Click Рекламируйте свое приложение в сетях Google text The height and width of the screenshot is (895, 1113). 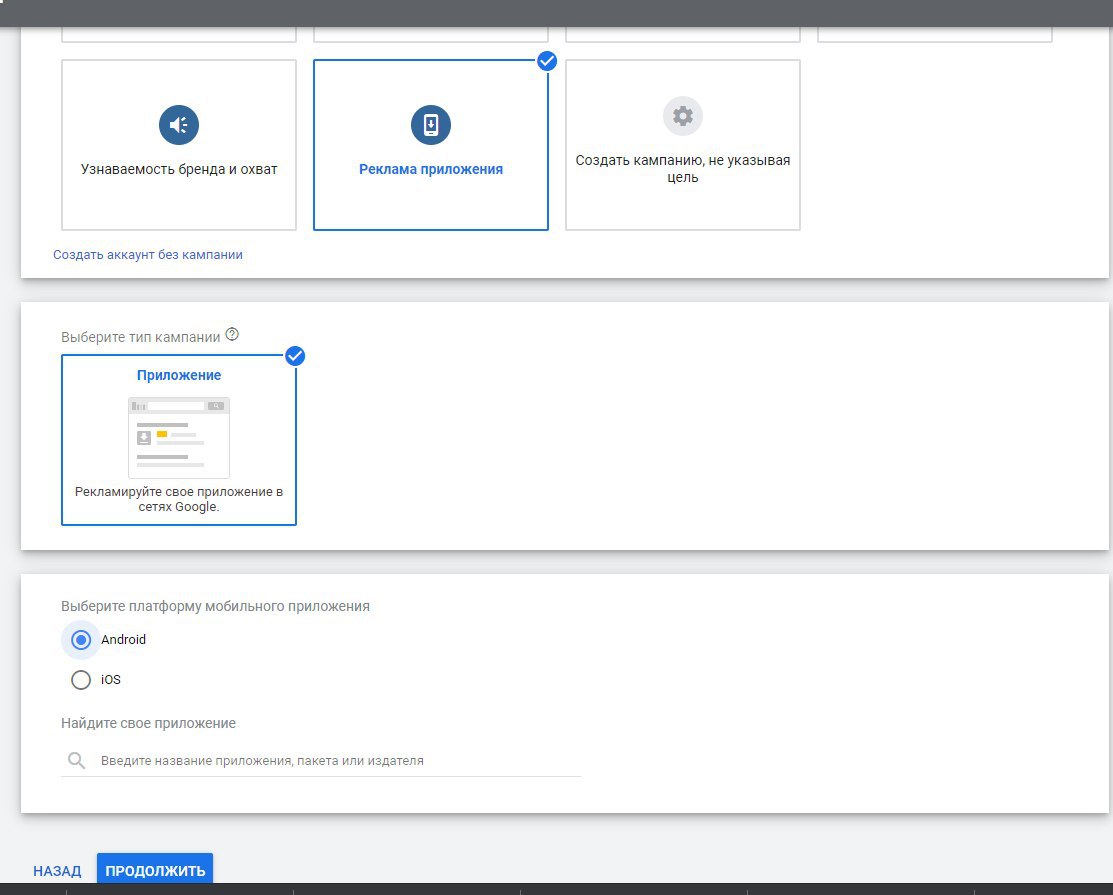coord(179,499)
